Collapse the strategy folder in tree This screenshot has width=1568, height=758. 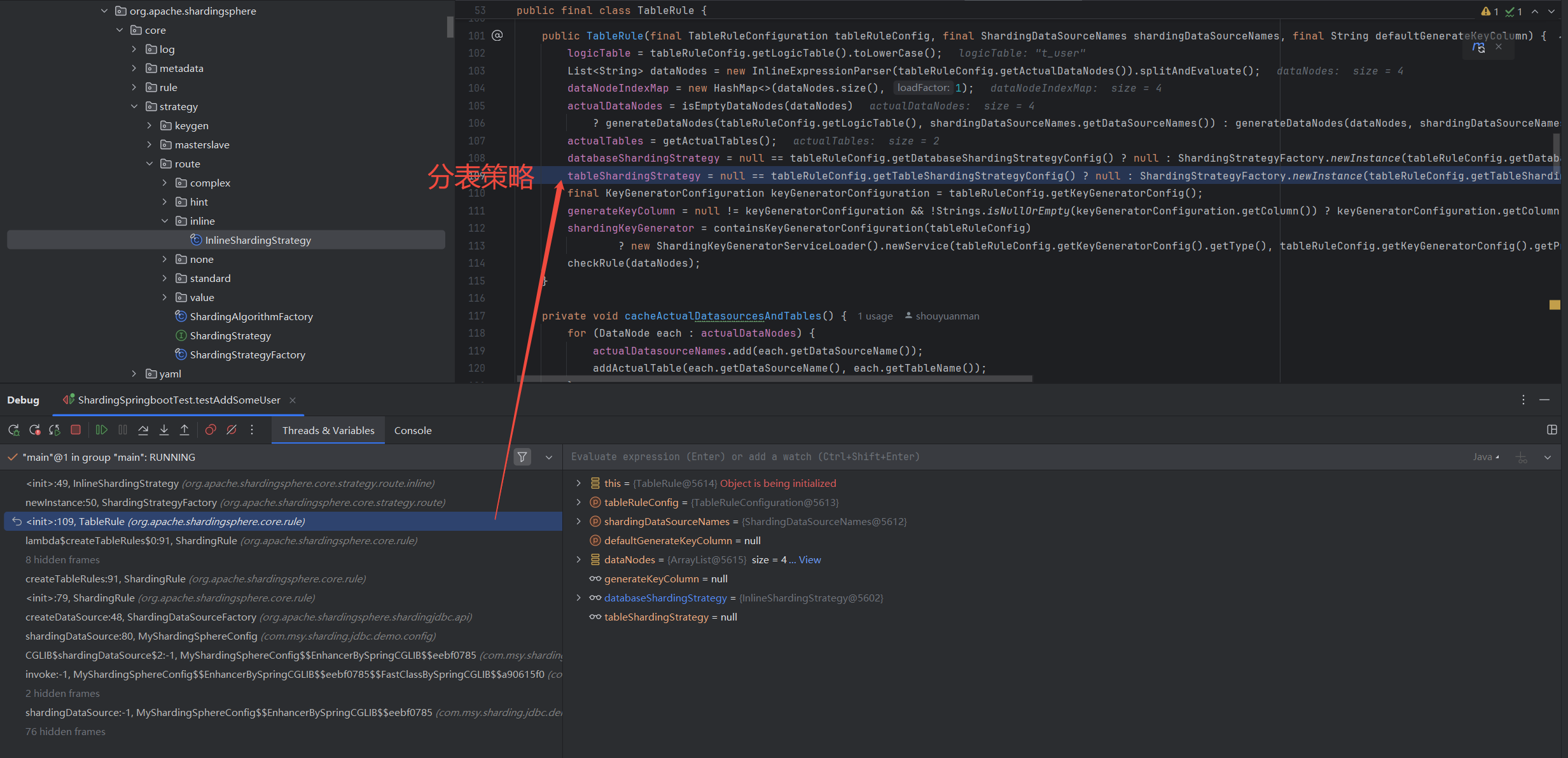tap(134, 106)
